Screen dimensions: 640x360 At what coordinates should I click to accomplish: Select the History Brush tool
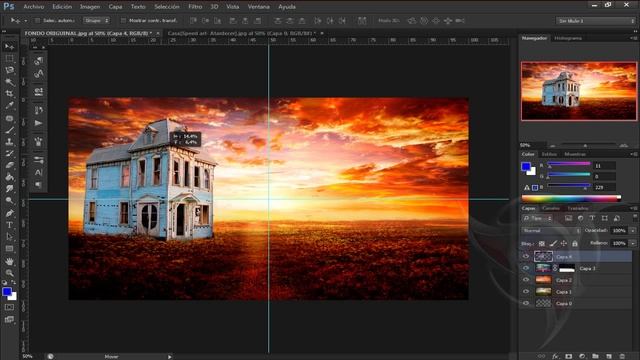coord(9,154)
